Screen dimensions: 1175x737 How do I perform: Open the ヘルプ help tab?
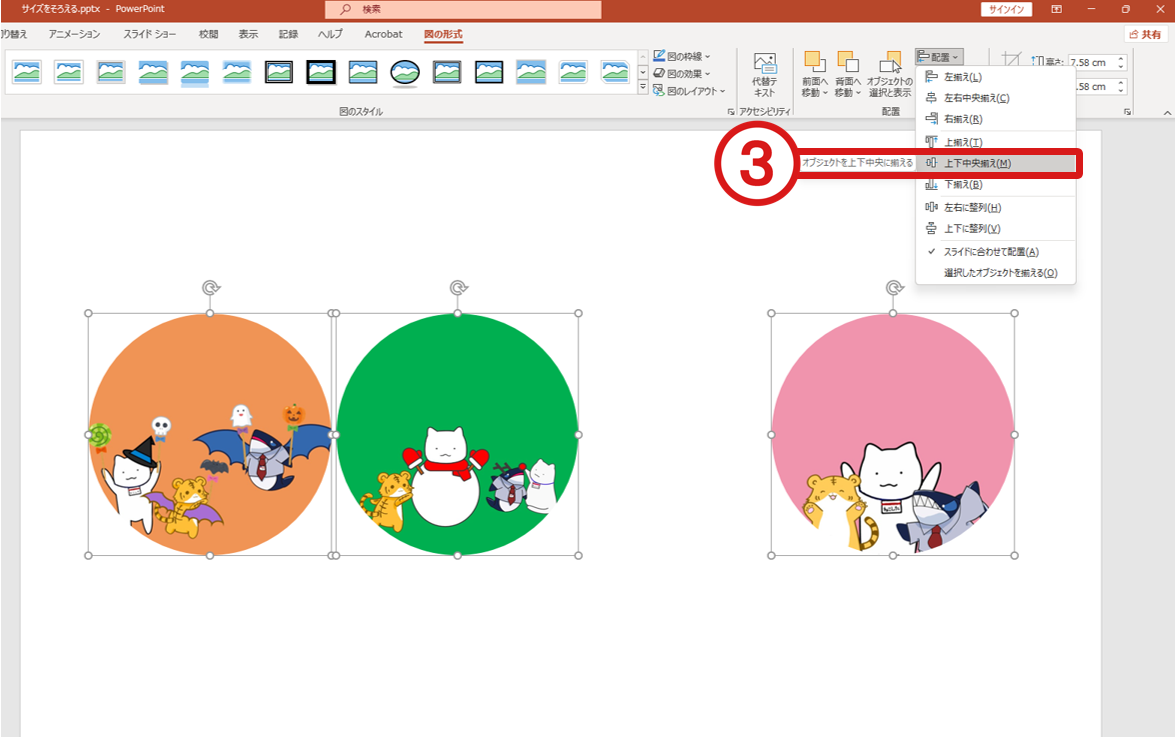pyautogui.click(x=330, y=34)
